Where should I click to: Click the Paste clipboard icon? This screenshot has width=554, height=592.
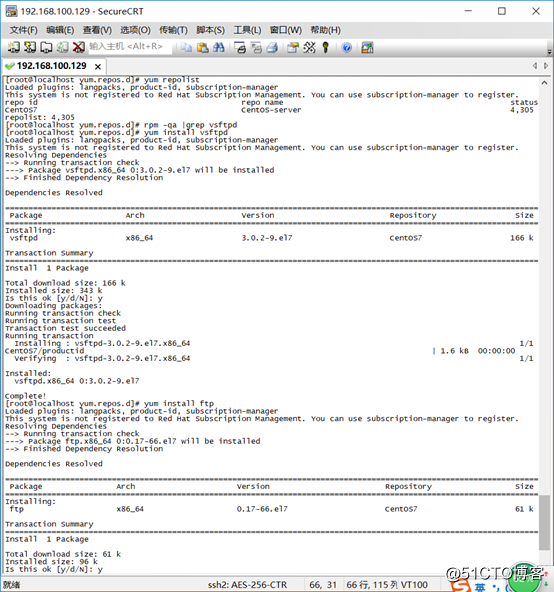tap(203, 47)
